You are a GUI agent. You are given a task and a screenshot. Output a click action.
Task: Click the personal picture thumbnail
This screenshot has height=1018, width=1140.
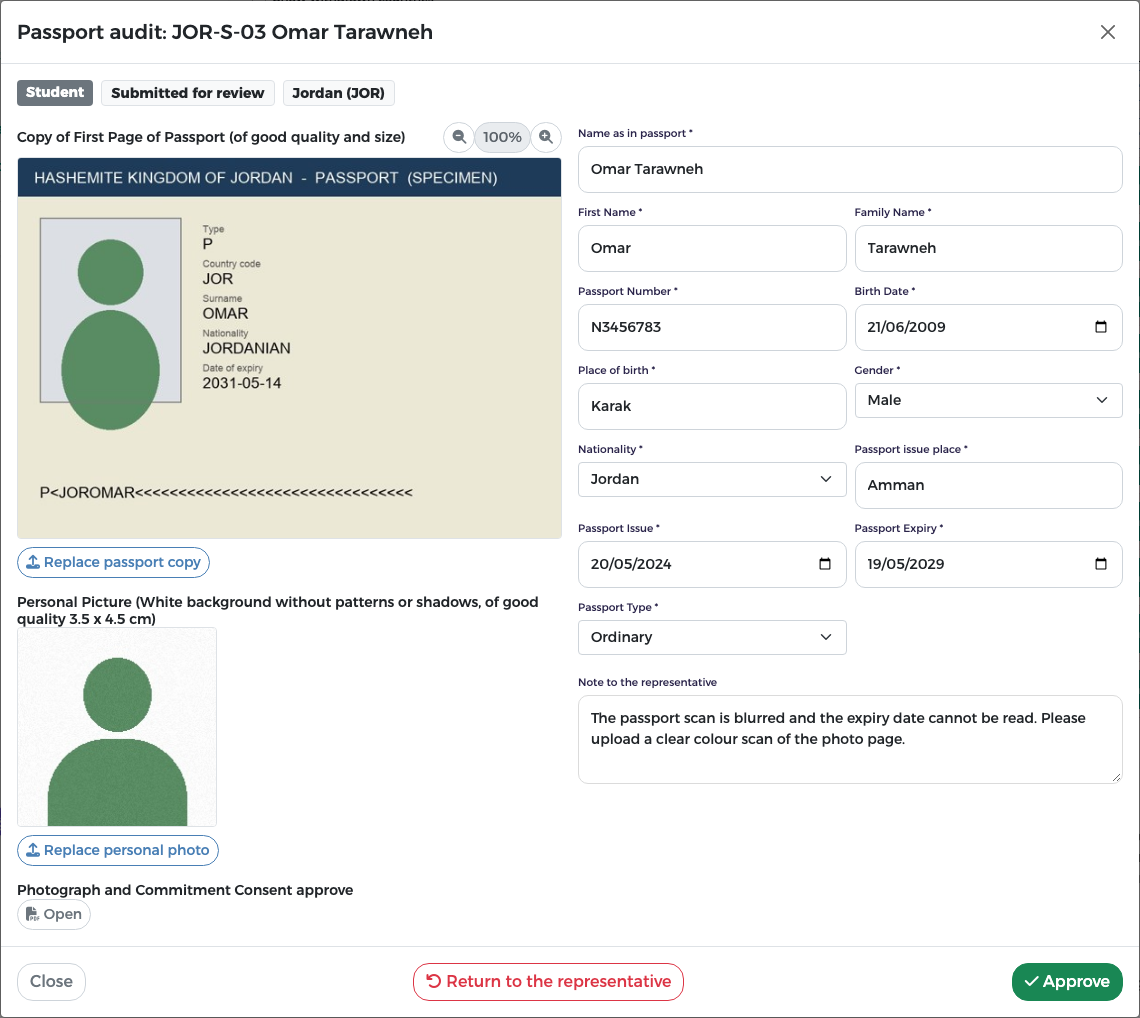click(x=117, y=727)
